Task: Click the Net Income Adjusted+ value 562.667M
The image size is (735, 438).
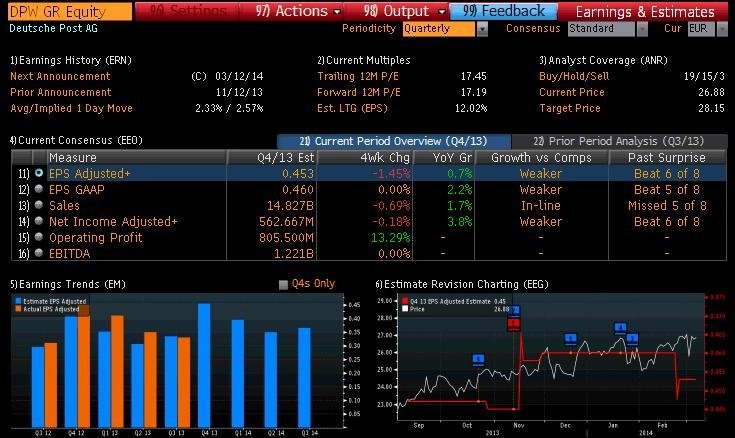Action: 286,221
